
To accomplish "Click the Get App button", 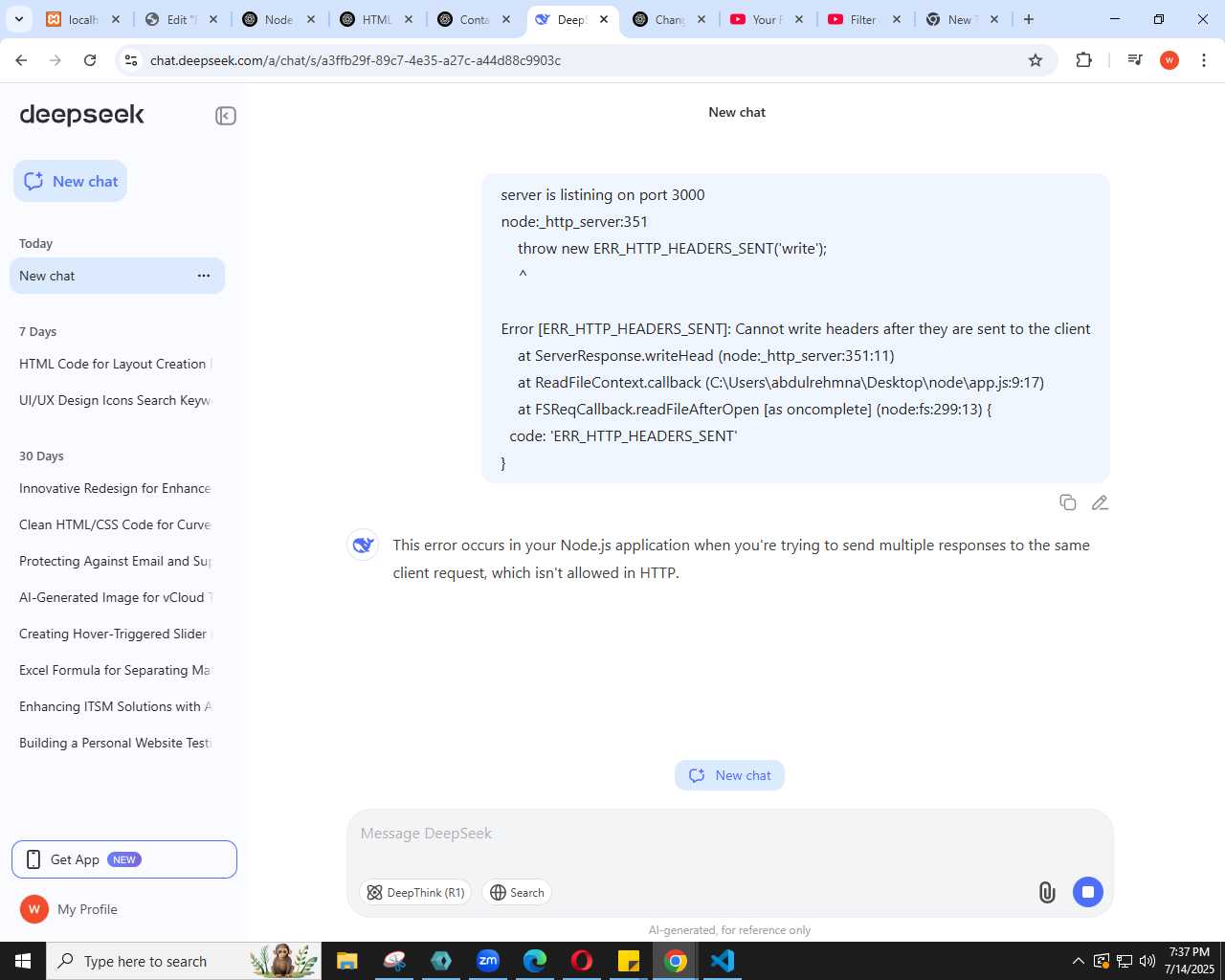I will [x=124, y=859].
